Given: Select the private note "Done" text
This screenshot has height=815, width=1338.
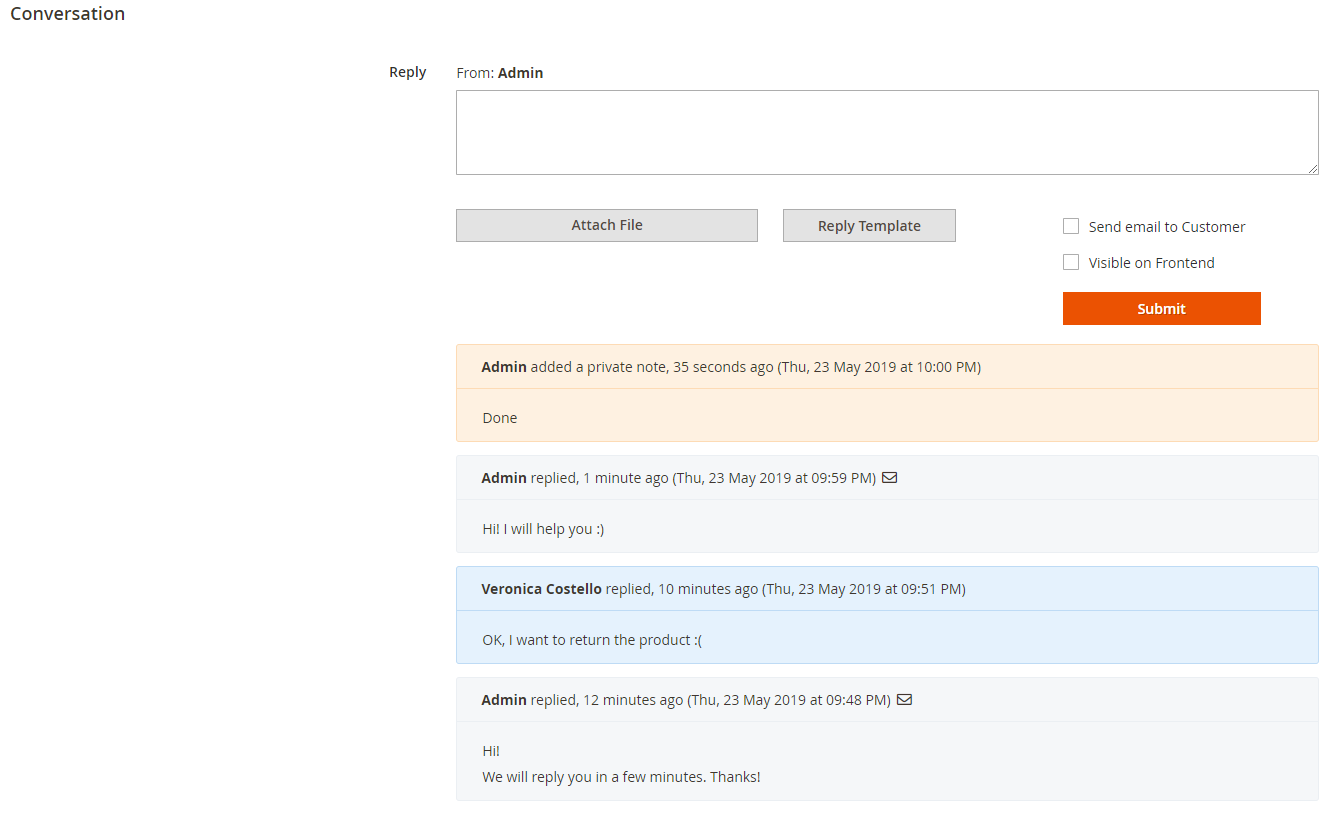Looking at the screenshot, I should (500, 418).
